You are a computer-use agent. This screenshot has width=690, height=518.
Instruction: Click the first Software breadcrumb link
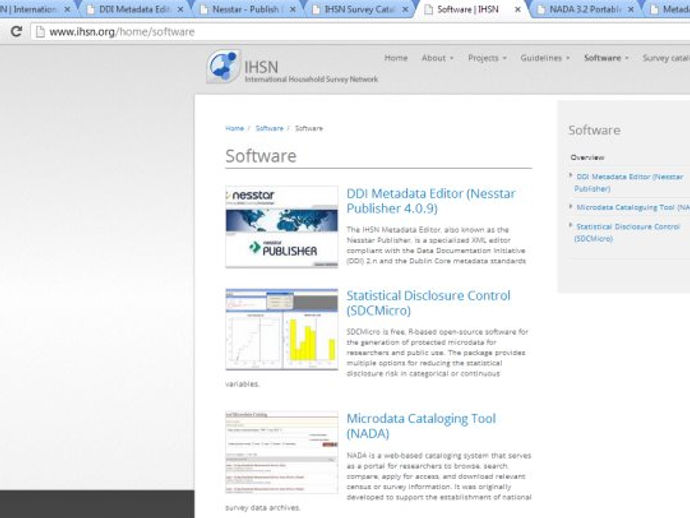tap(269, 128)
